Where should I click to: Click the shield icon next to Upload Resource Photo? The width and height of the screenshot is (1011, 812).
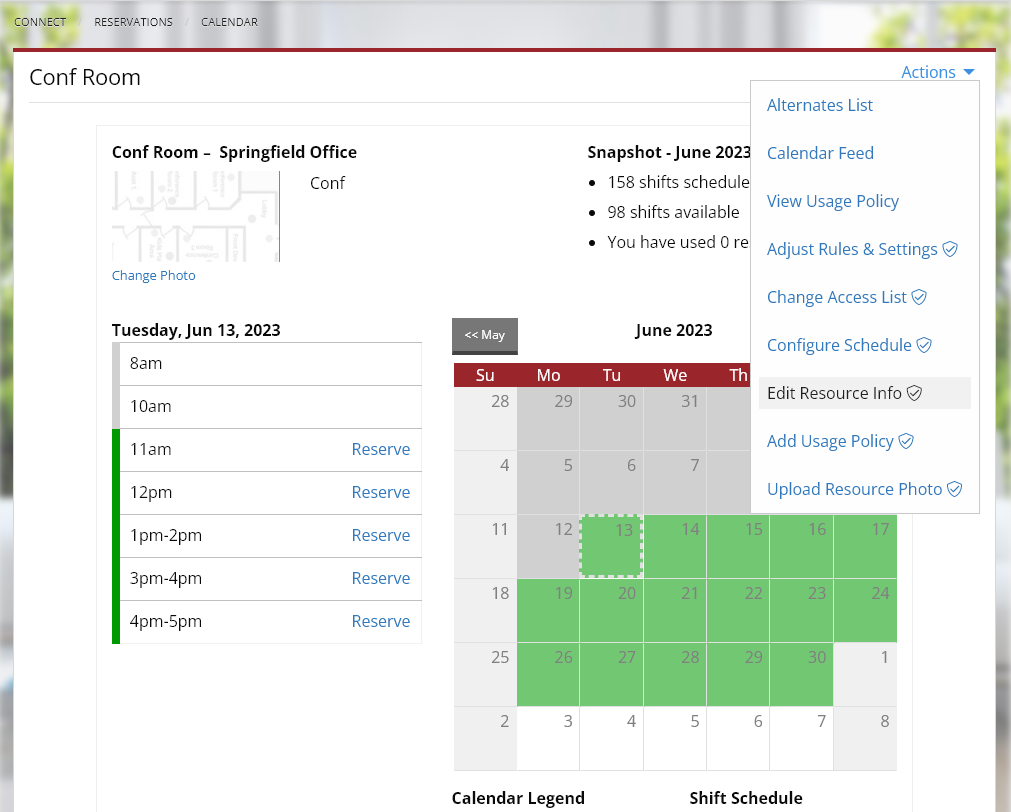click(954, 489)
